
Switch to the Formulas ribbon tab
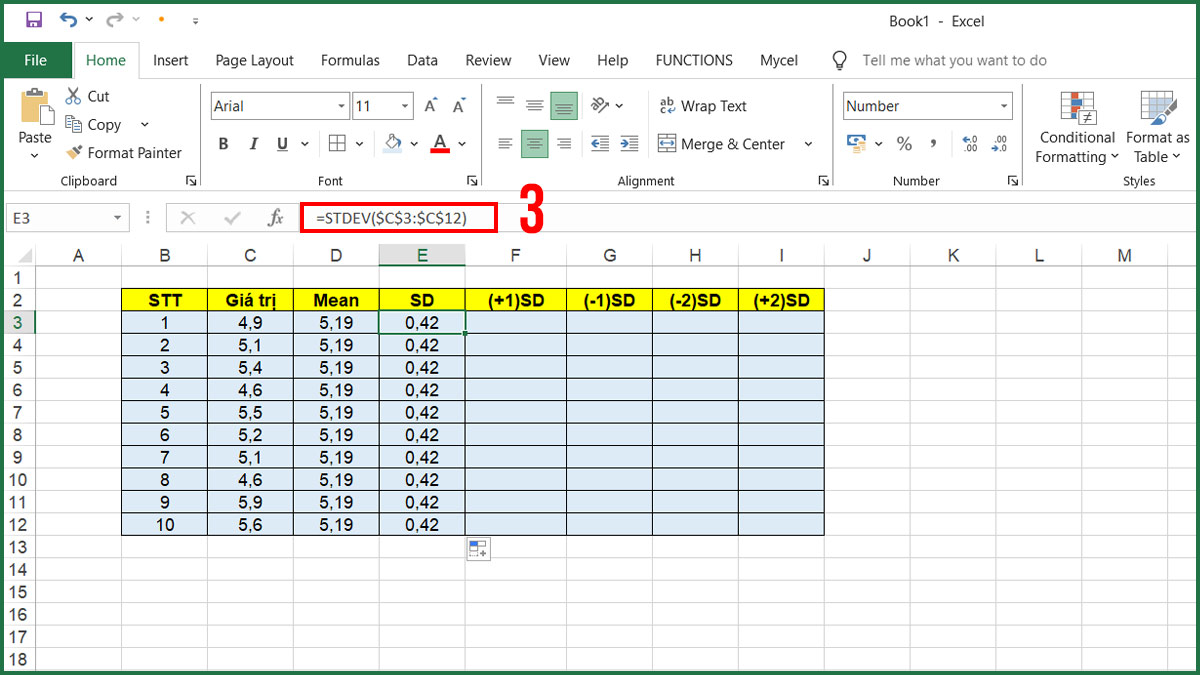click(x=350, y=60)
